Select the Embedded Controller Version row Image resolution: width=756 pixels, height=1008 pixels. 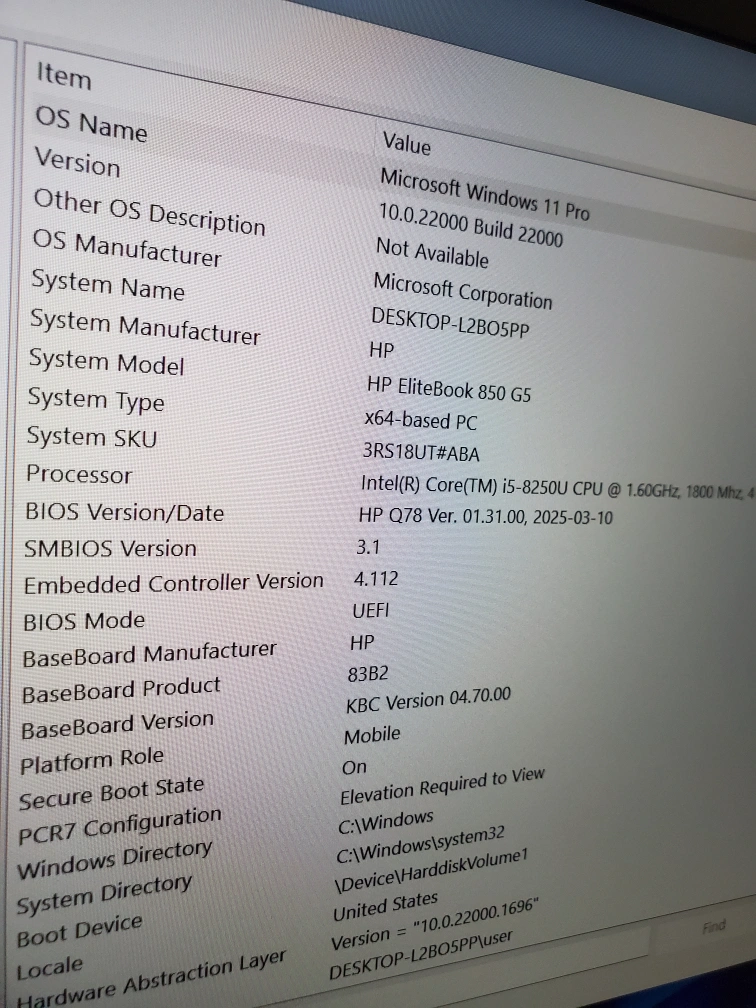click(173, 583)
